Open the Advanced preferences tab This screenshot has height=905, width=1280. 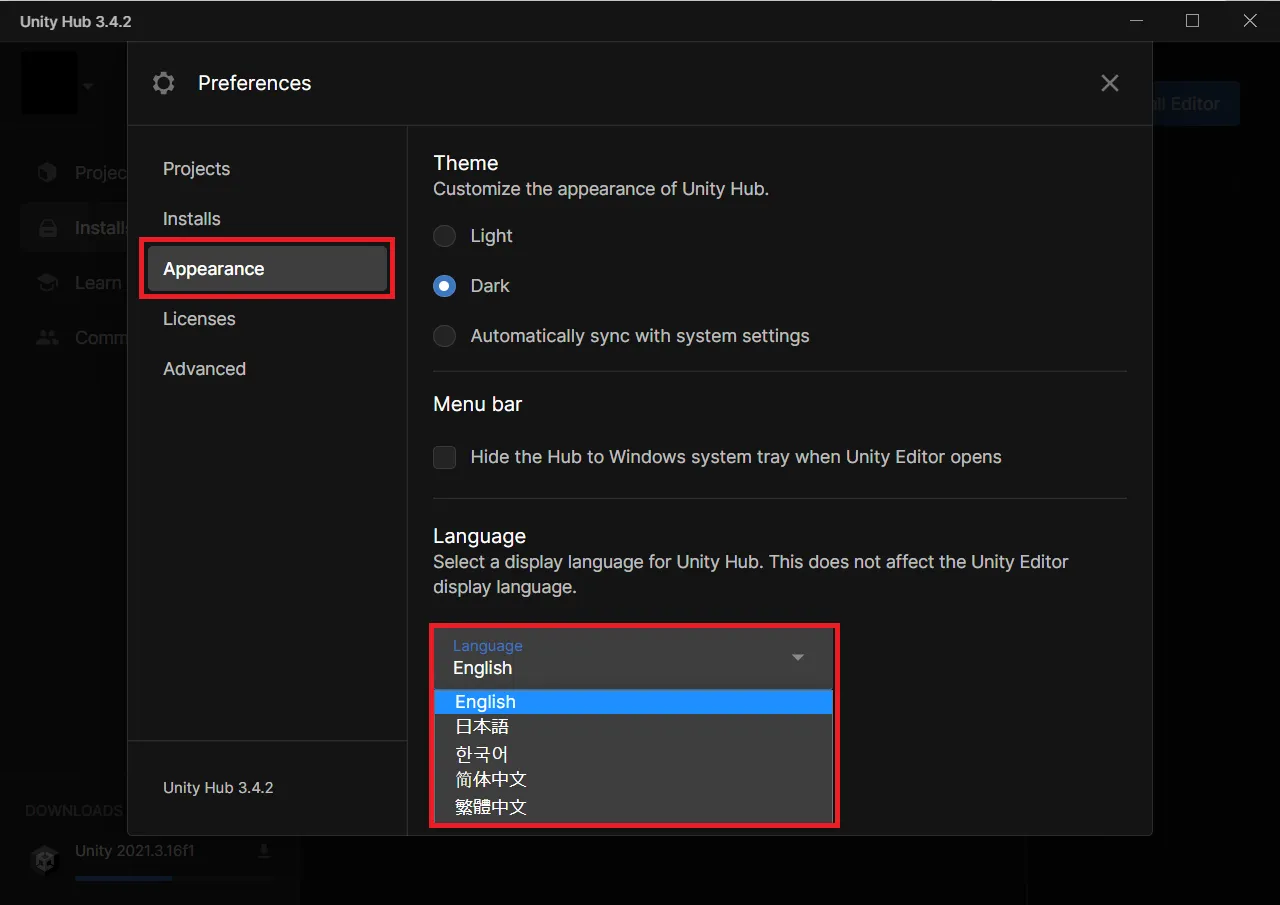coord(204,369)
